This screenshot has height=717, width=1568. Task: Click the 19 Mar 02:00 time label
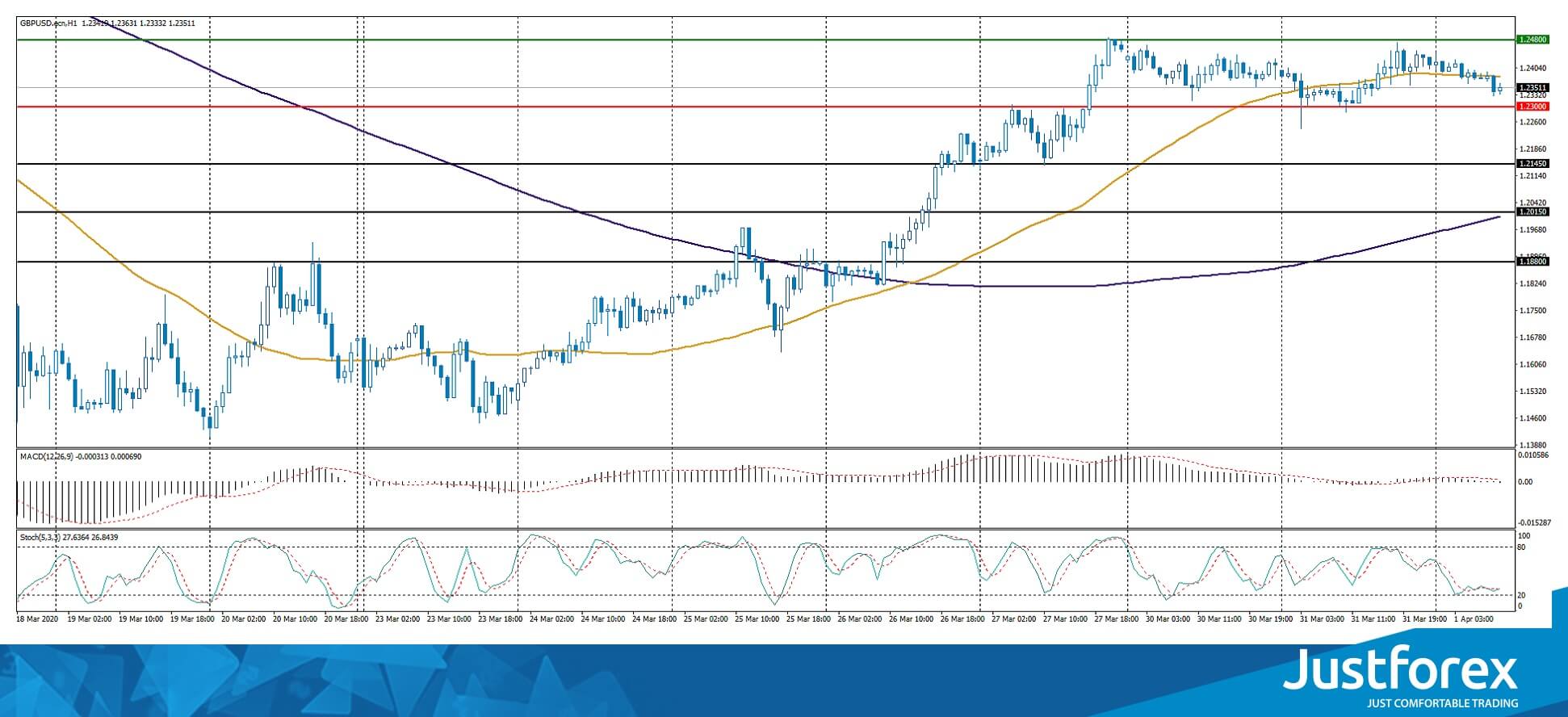click(x=90, y=619)
